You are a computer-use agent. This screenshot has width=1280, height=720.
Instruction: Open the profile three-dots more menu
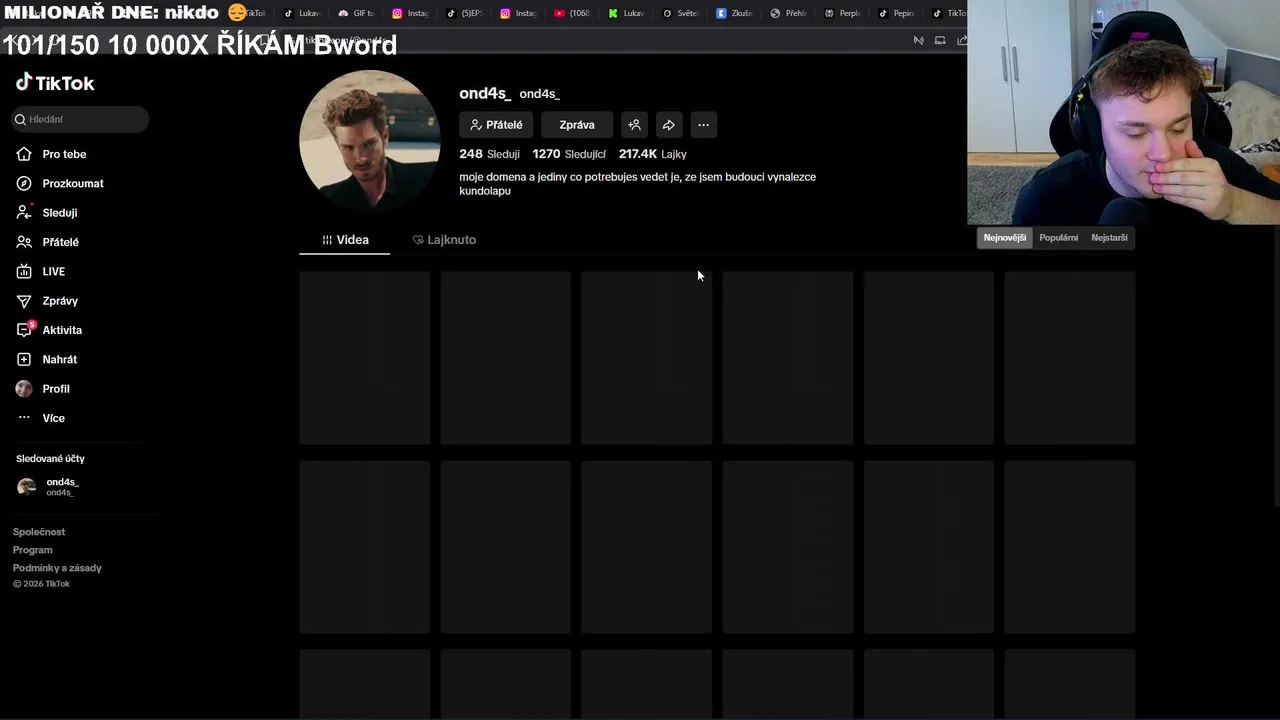(x=703, y=125)
